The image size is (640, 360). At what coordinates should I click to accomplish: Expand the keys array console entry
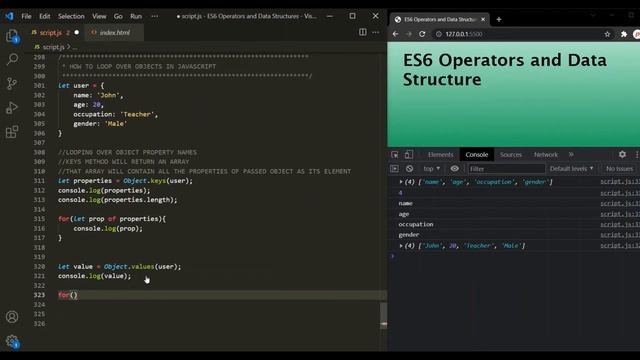[401, 182]
